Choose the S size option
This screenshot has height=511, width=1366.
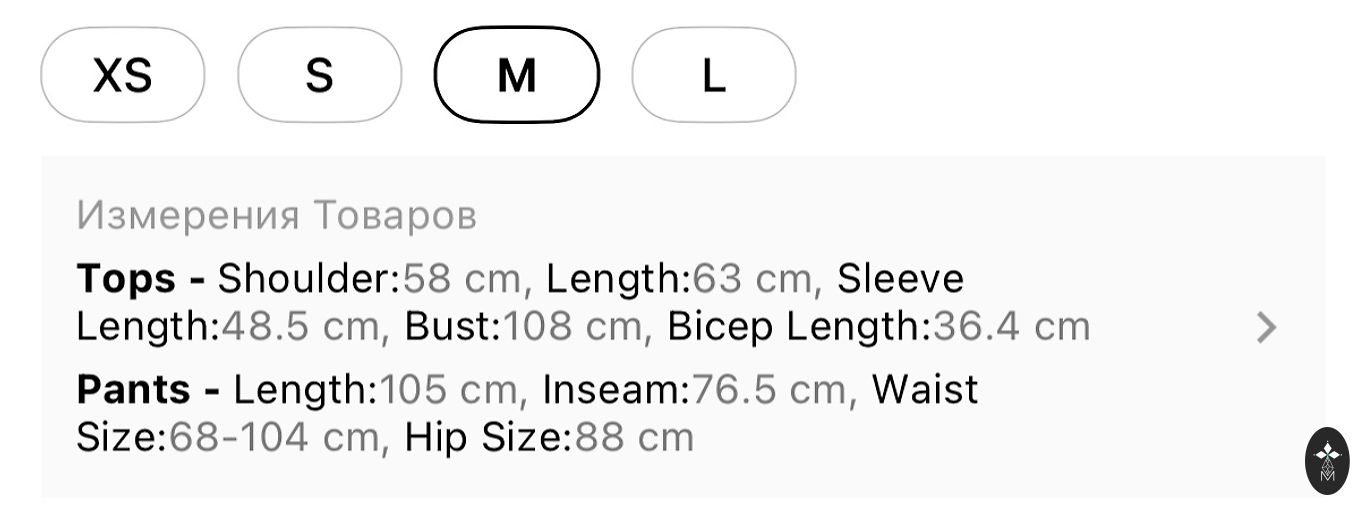pyautogui.click(x=319, y=75)
